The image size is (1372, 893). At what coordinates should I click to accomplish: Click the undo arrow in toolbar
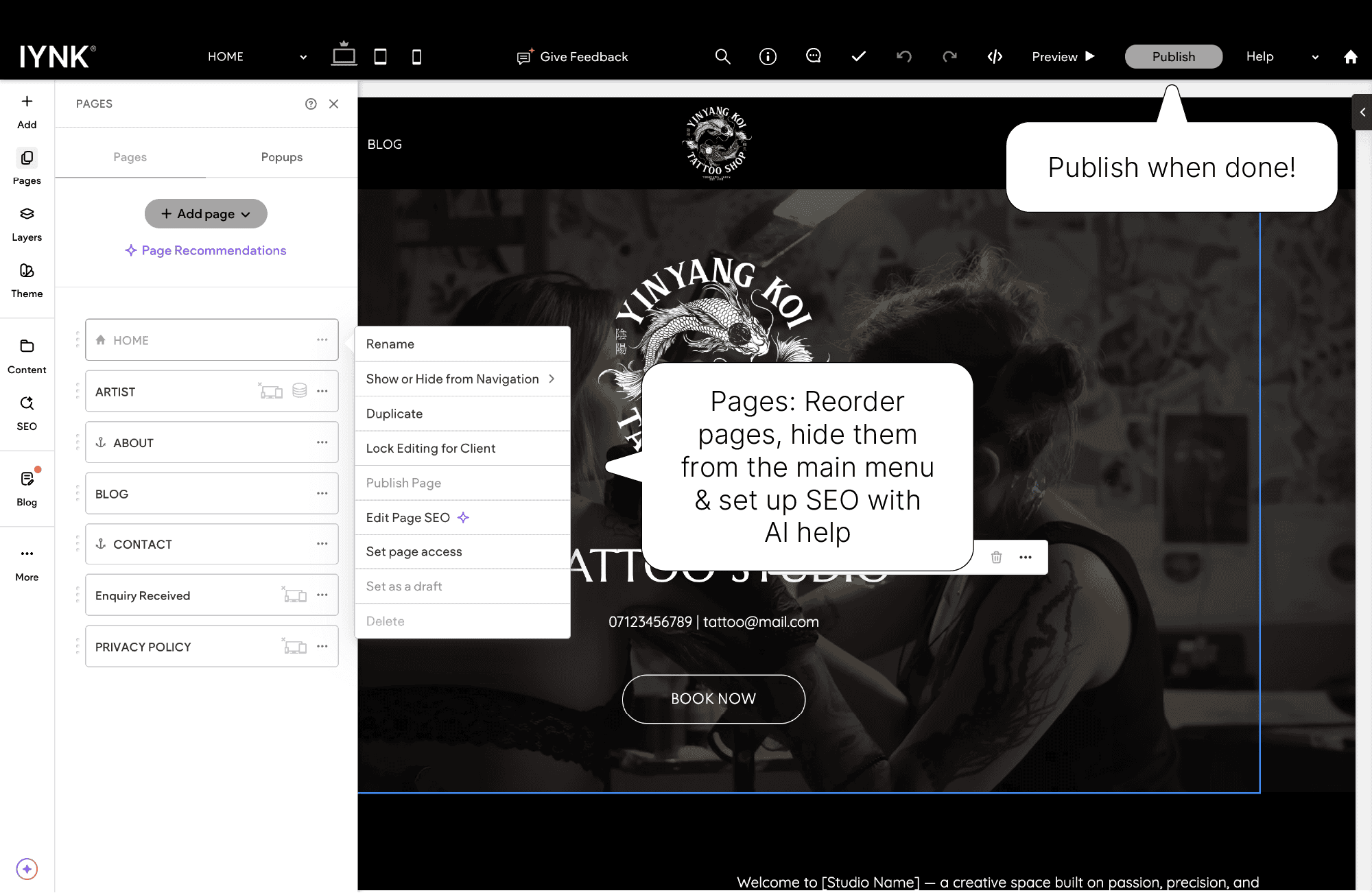904,57
